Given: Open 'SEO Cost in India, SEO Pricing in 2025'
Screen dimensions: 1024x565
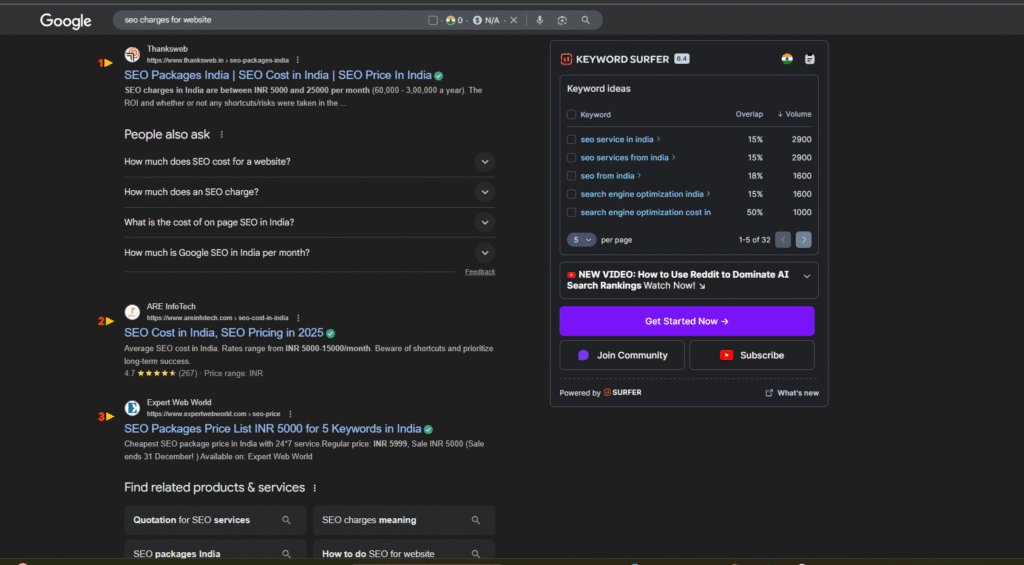Looking at the screenshot, I should tap(223, 332).
